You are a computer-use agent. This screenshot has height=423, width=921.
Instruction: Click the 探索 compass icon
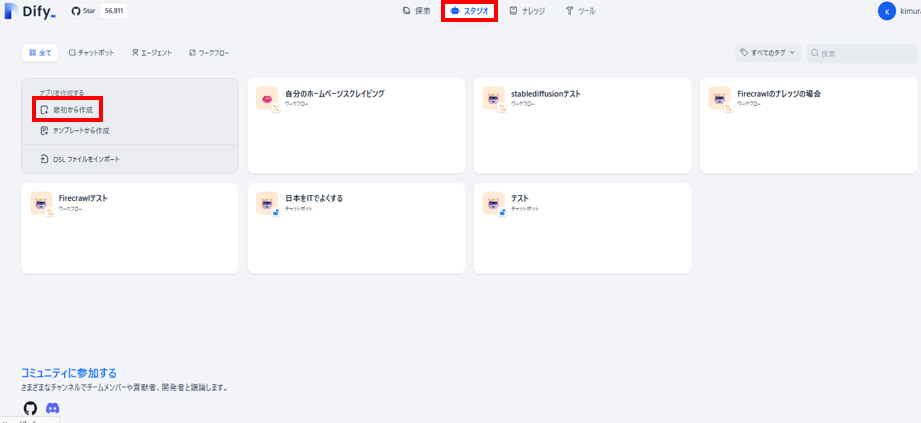click(406, 11)
